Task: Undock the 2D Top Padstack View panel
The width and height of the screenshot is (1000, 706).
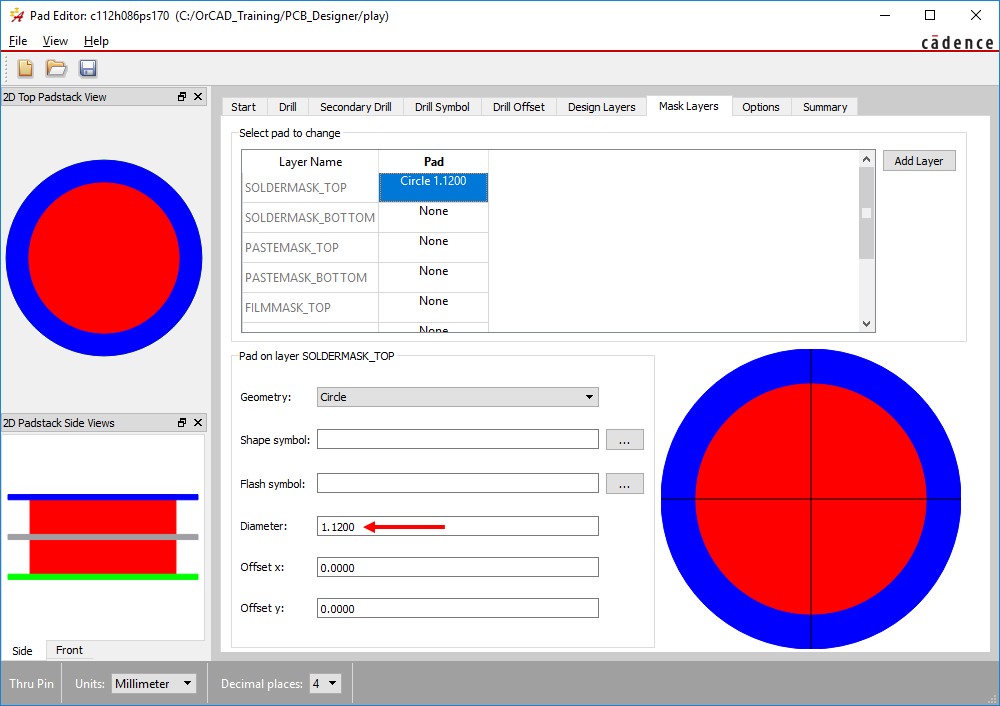Action: pyautogui.click(x=182, y=97)
